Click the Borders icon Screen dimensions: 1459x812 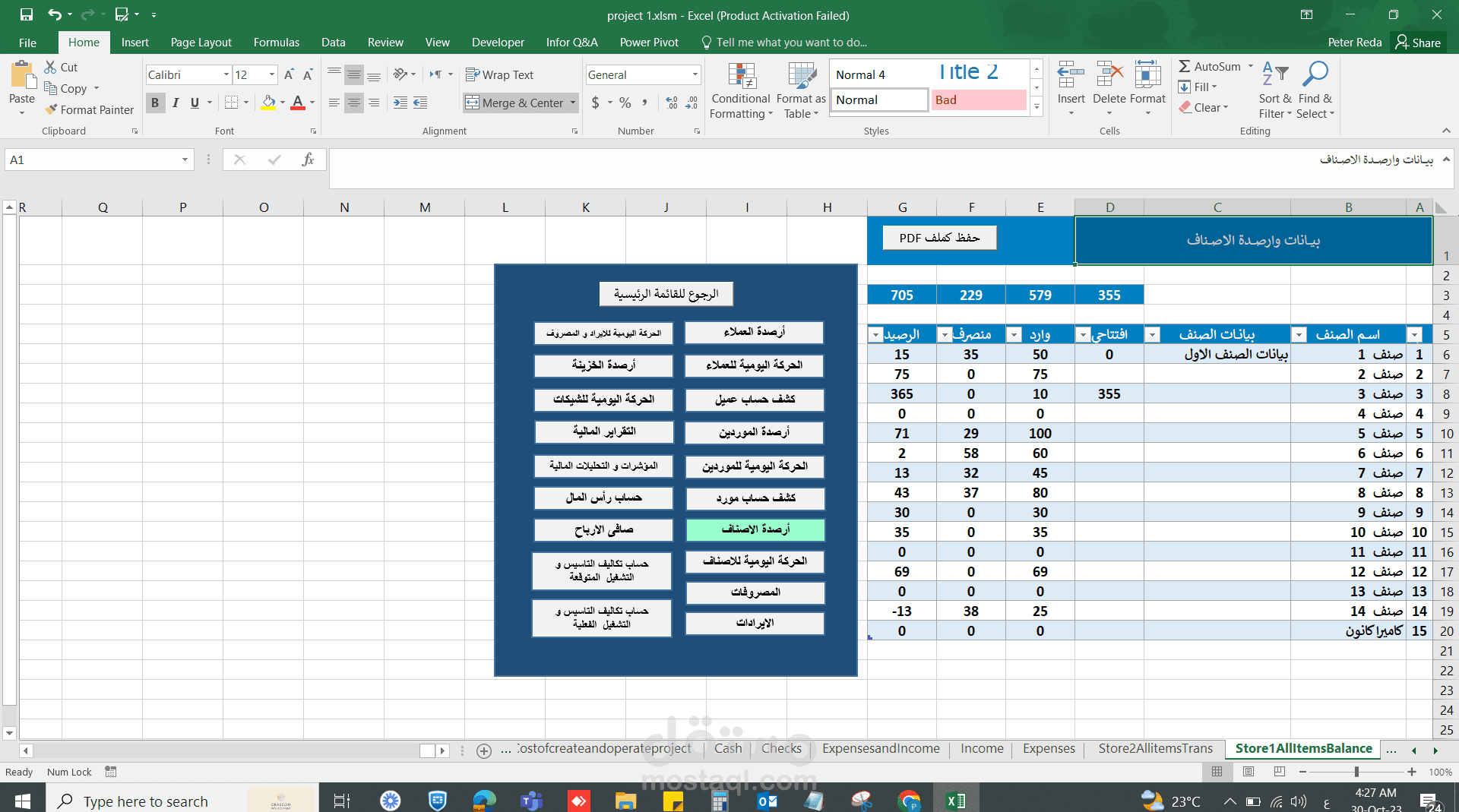232,103
